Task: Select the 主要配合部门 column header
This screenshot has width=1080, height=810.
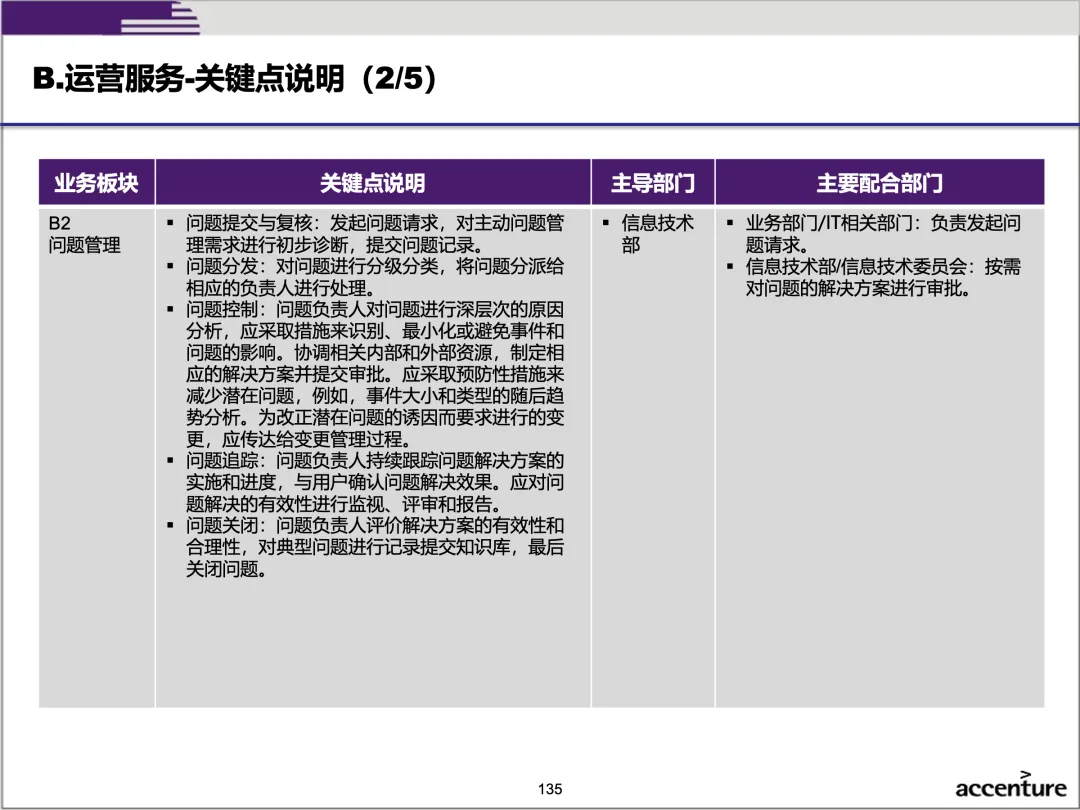Action: pos(880,183)
